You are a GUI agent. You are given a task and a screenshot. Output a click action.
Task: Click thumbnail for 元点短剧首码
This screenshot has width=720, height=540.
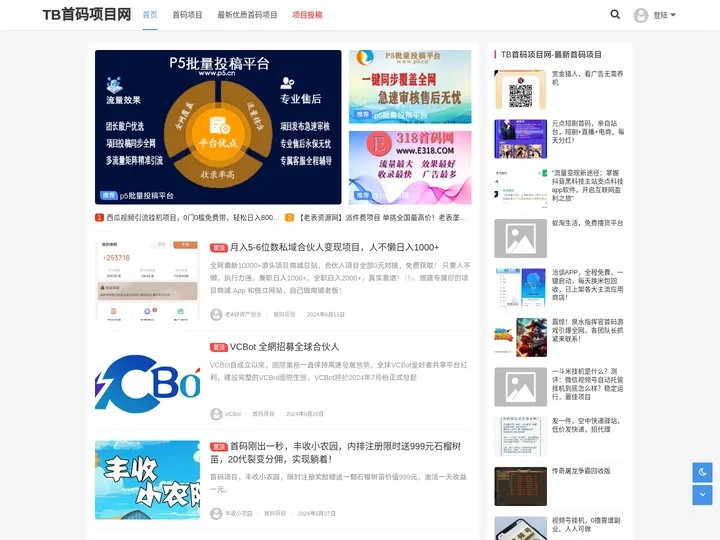(x=520, y=139)
